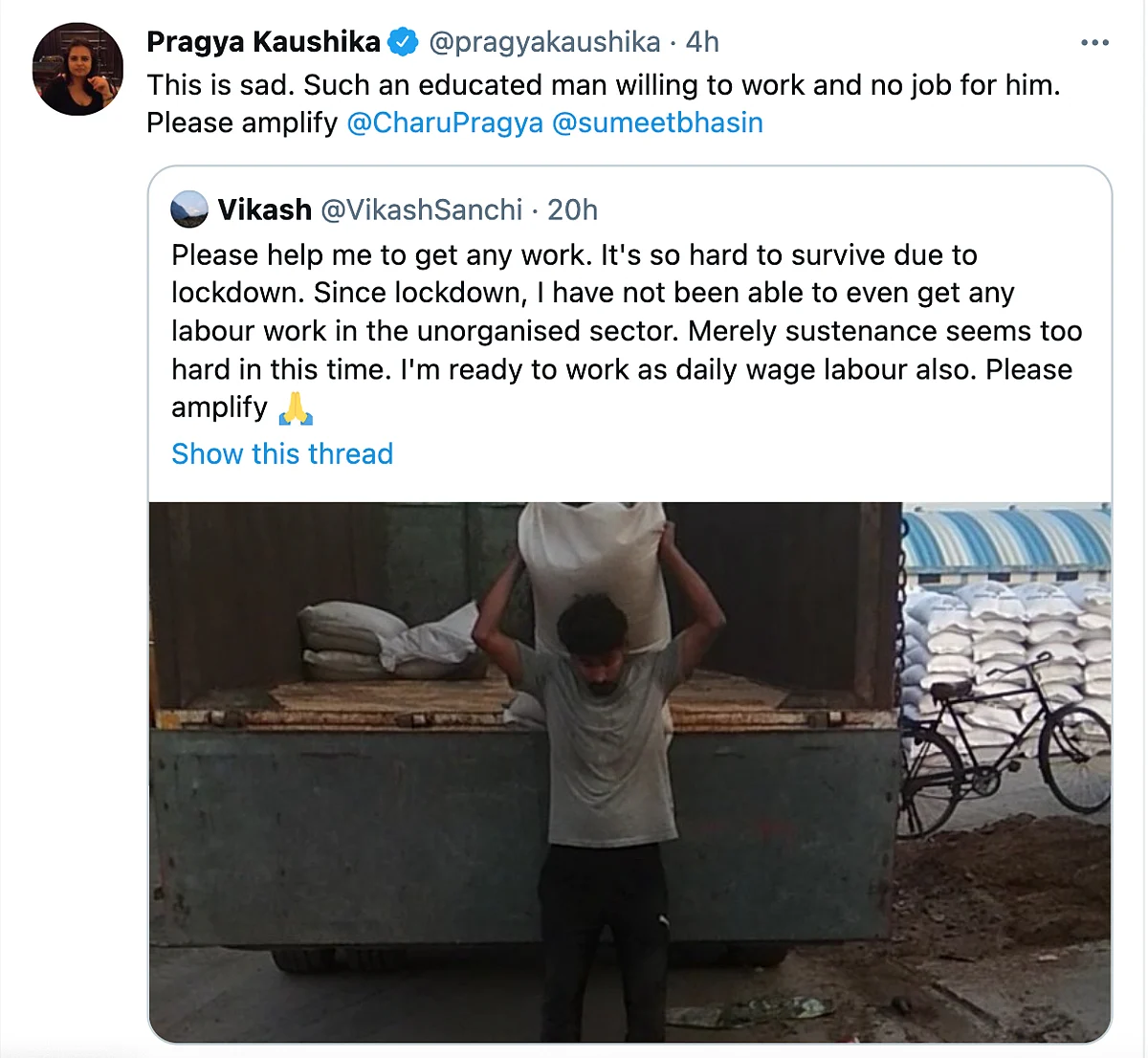Click Pragya Kaushika's profile avatar
The height and width of the screenshot is (1058, 1148).
point(77,69)
